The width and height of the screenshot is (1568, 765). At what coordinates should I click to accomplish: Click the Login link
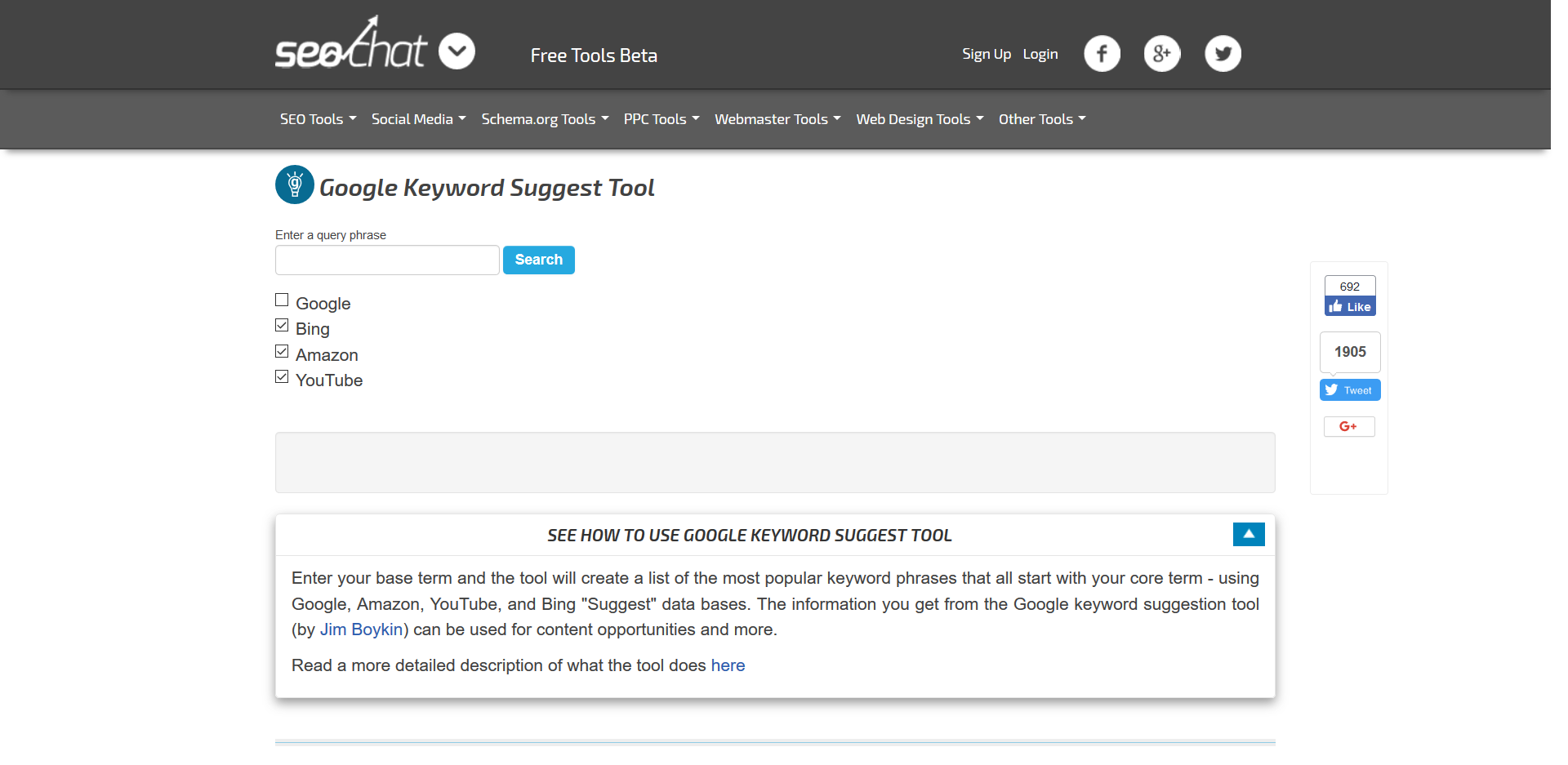[x=1040, y=54]
